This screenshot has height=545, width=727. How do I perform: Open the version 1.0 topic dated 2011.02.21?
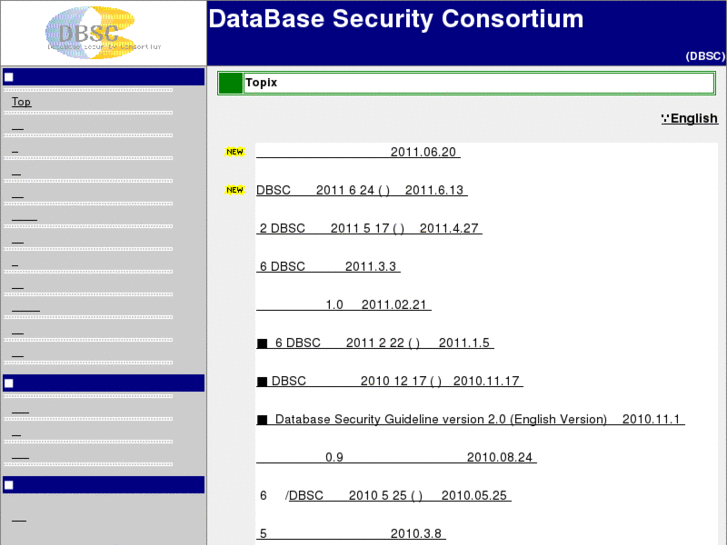[x=344, y=305]
